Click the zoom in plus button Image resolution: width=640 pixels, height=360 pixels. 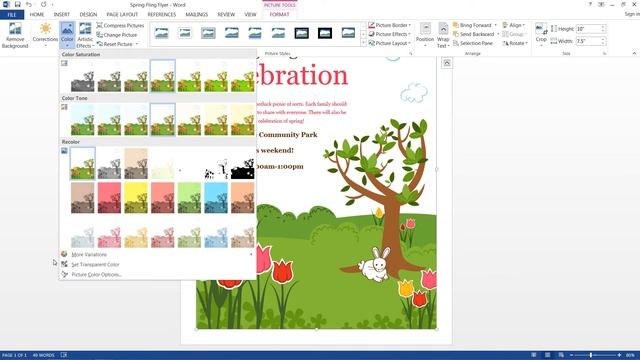coord(619,355)
